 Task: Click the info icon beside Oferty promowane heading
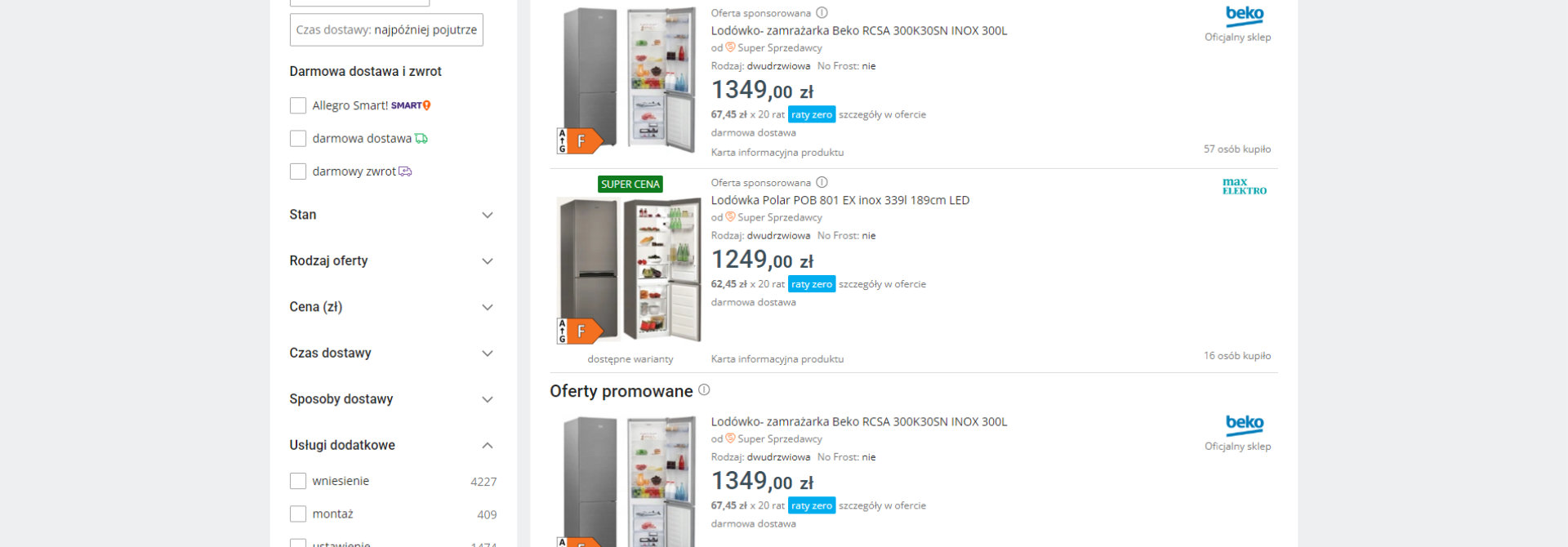coord(704,391)
